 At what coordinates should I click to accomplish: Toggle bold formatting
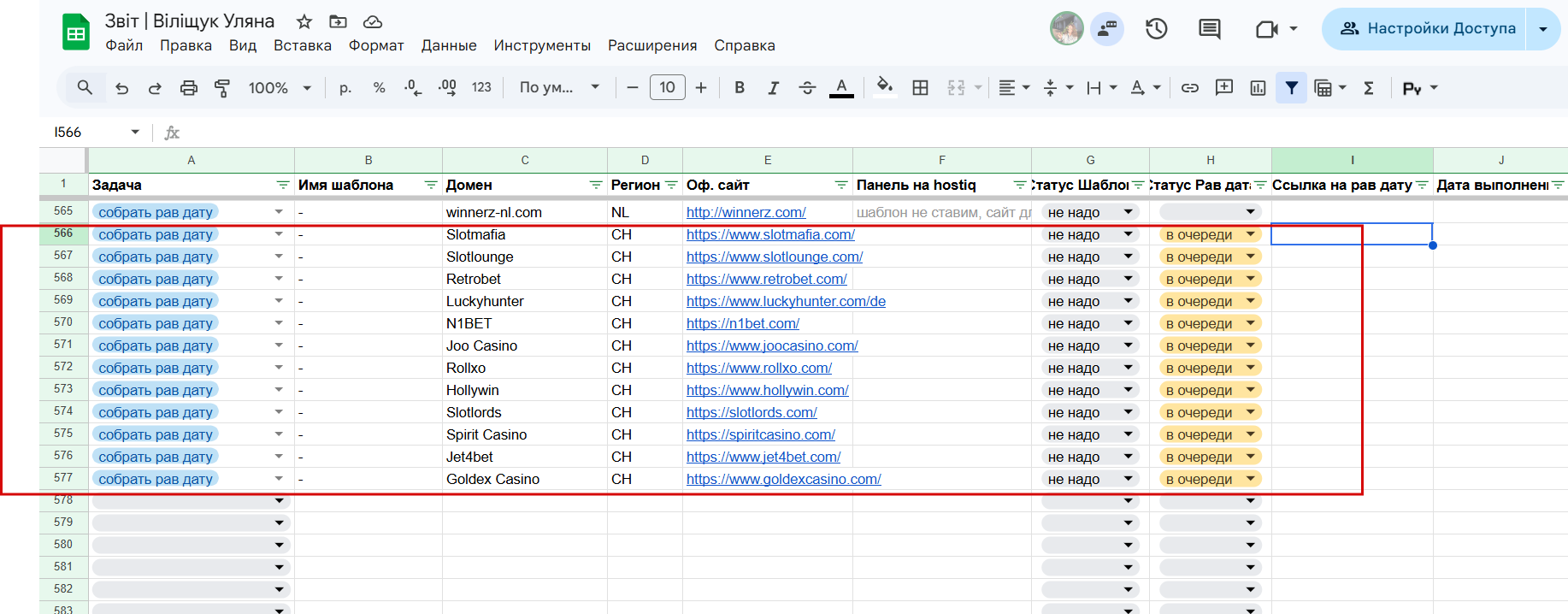pyautogui.click(x=740, y=87)
